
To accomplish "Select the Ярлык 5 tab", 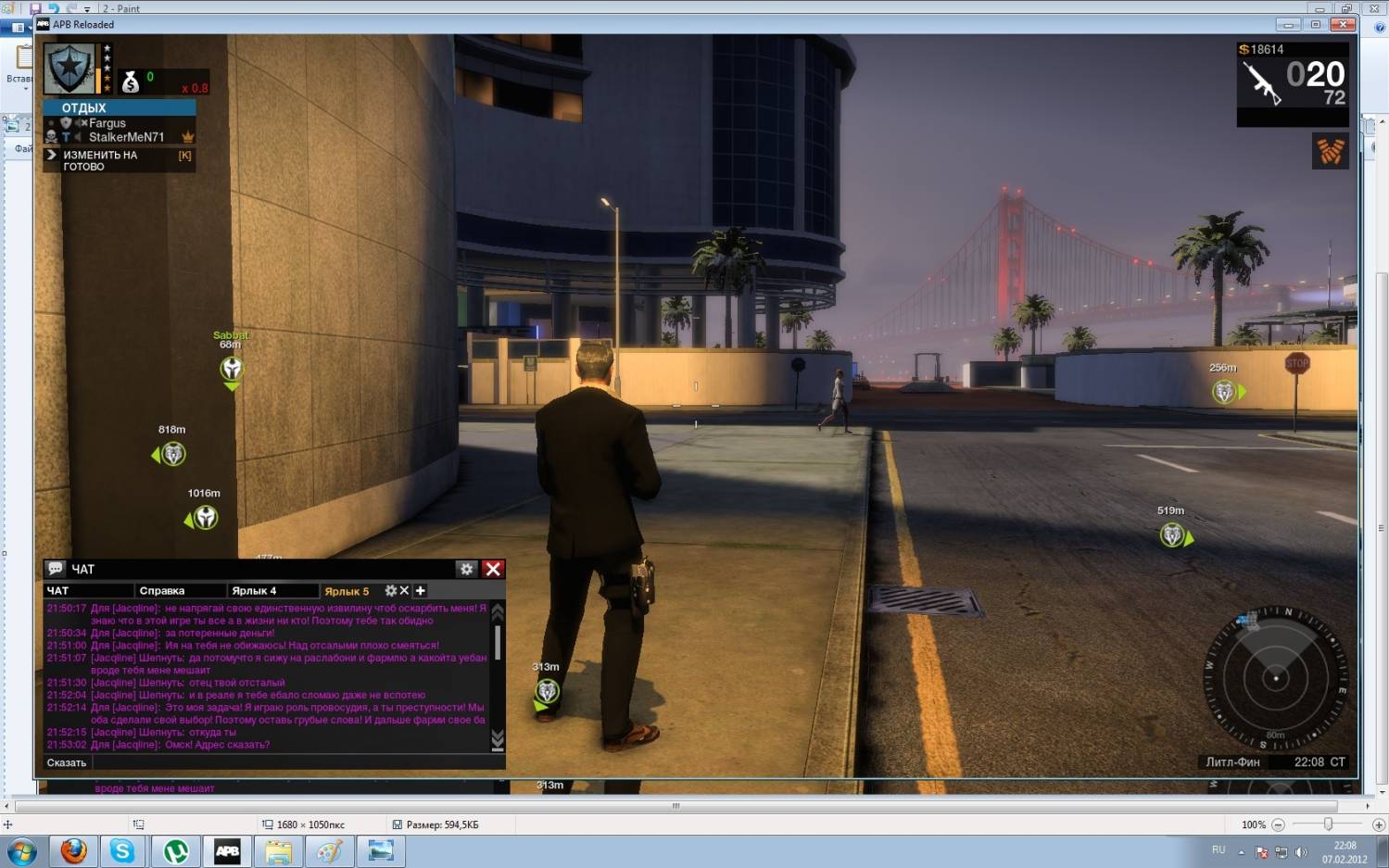I will click(x=347, y=591).
